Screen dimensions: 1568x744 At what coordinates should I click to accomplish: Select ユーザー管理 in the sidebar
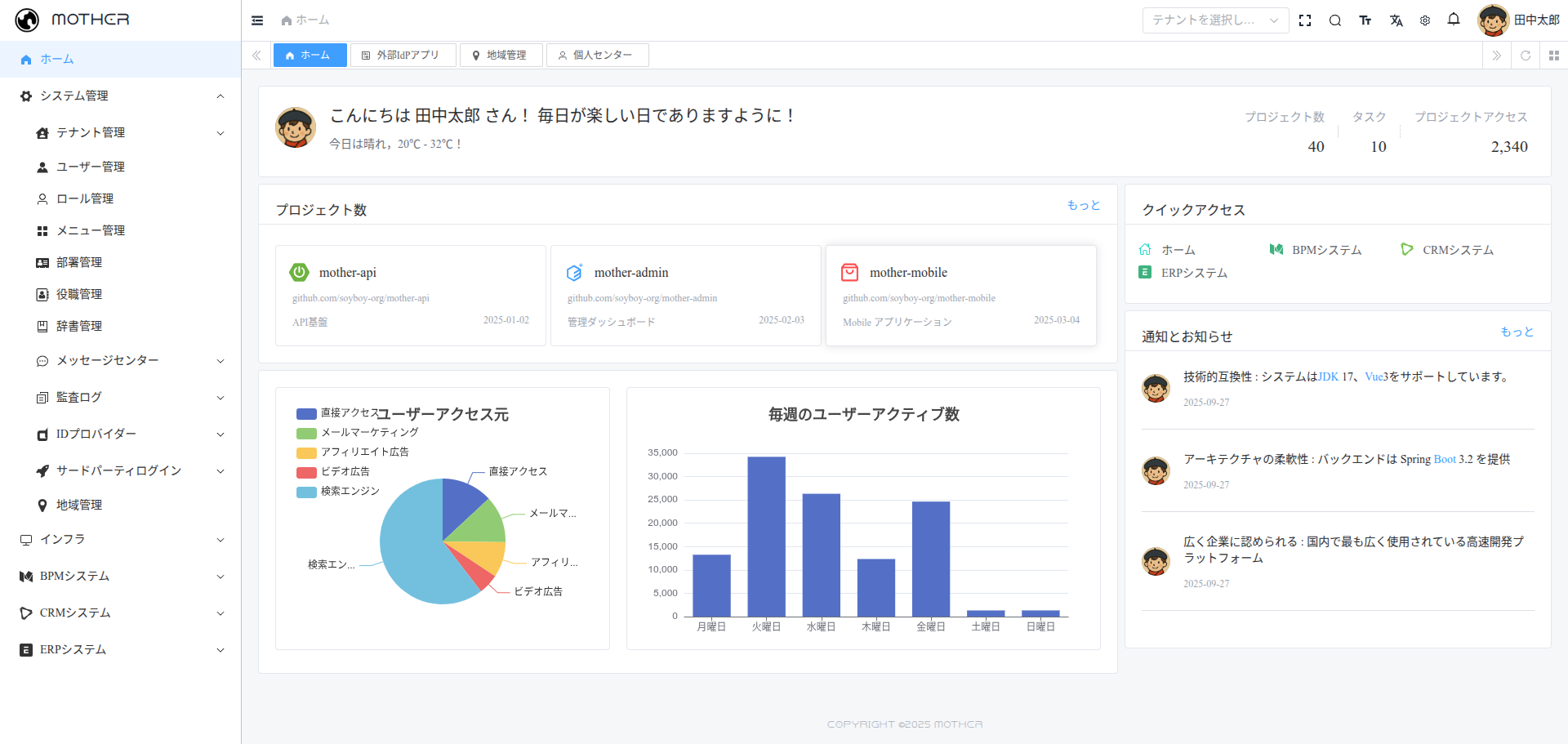tap(90, 167)
